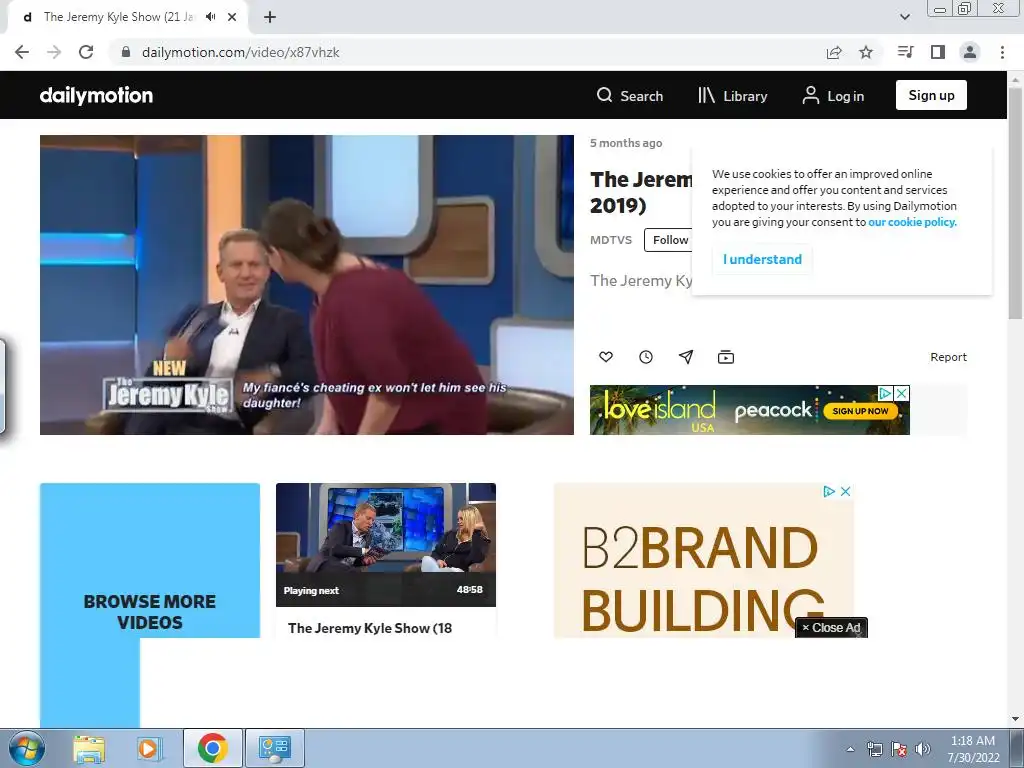Image resolution: width=1024 pixels, height=768 pixels.
Task: Click the dailymotion logo
Action: pos(97,95)
